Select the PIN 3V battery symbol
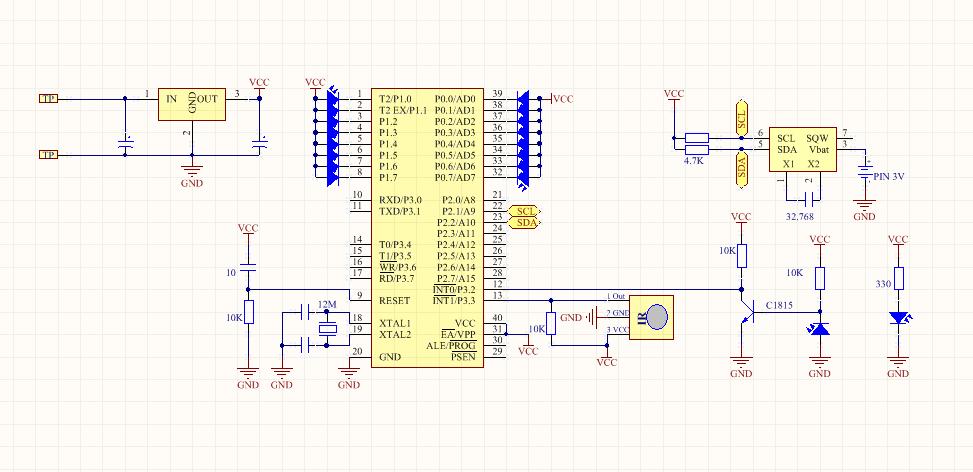The image size is (973, 472). tap(864, 171)
